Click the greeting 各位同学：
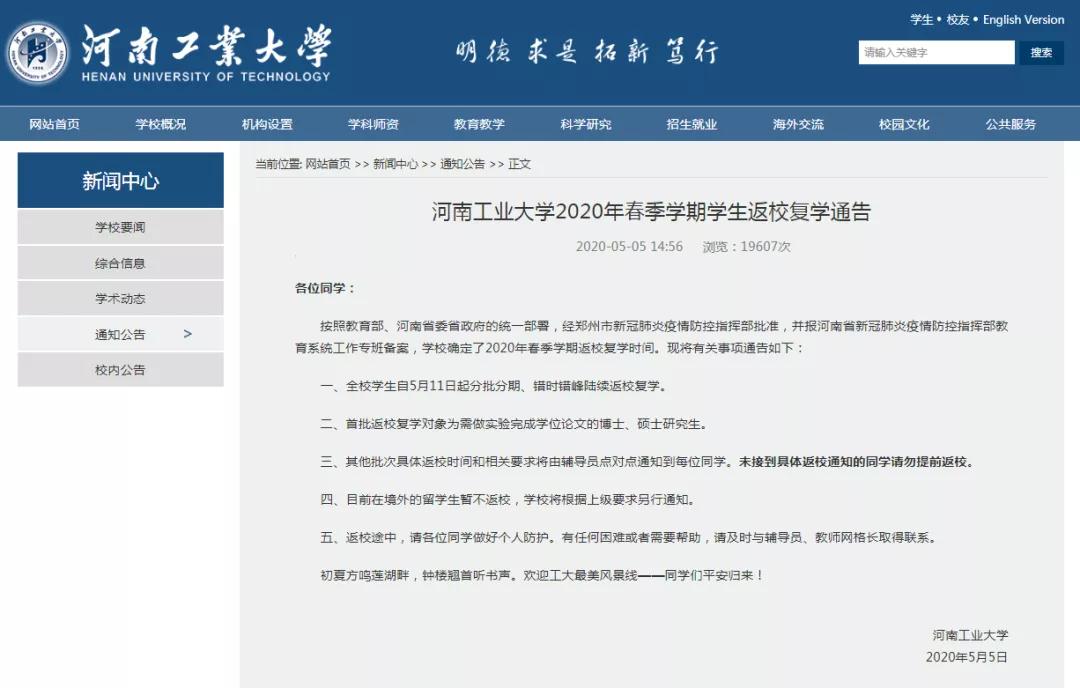The width and height of the screenshot is (1080, 688). click(x=325, y=289)
